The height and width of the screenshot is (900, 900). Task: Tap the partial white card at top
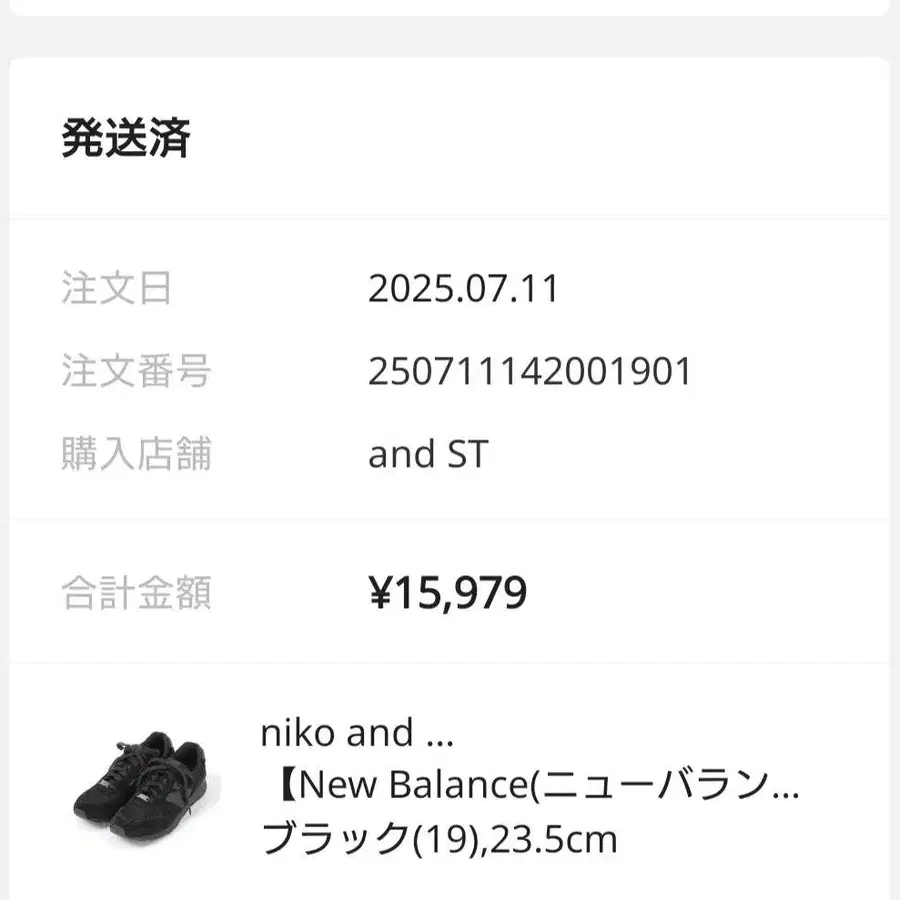tap(450, 6)
